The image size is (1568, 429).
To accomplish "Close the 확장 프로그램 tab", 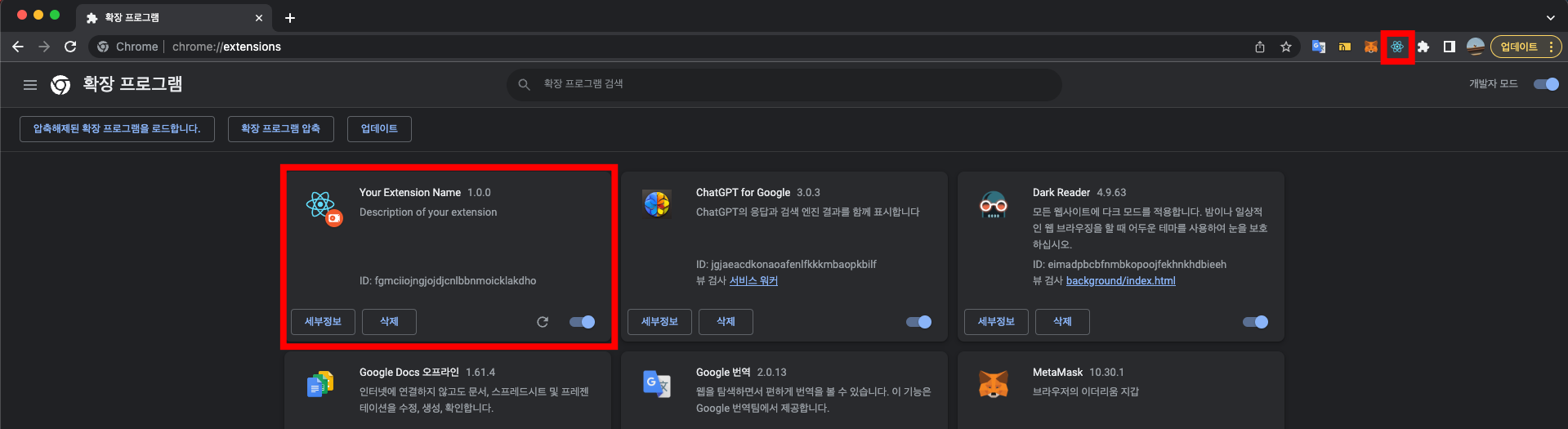I will [x=259, y=17].
